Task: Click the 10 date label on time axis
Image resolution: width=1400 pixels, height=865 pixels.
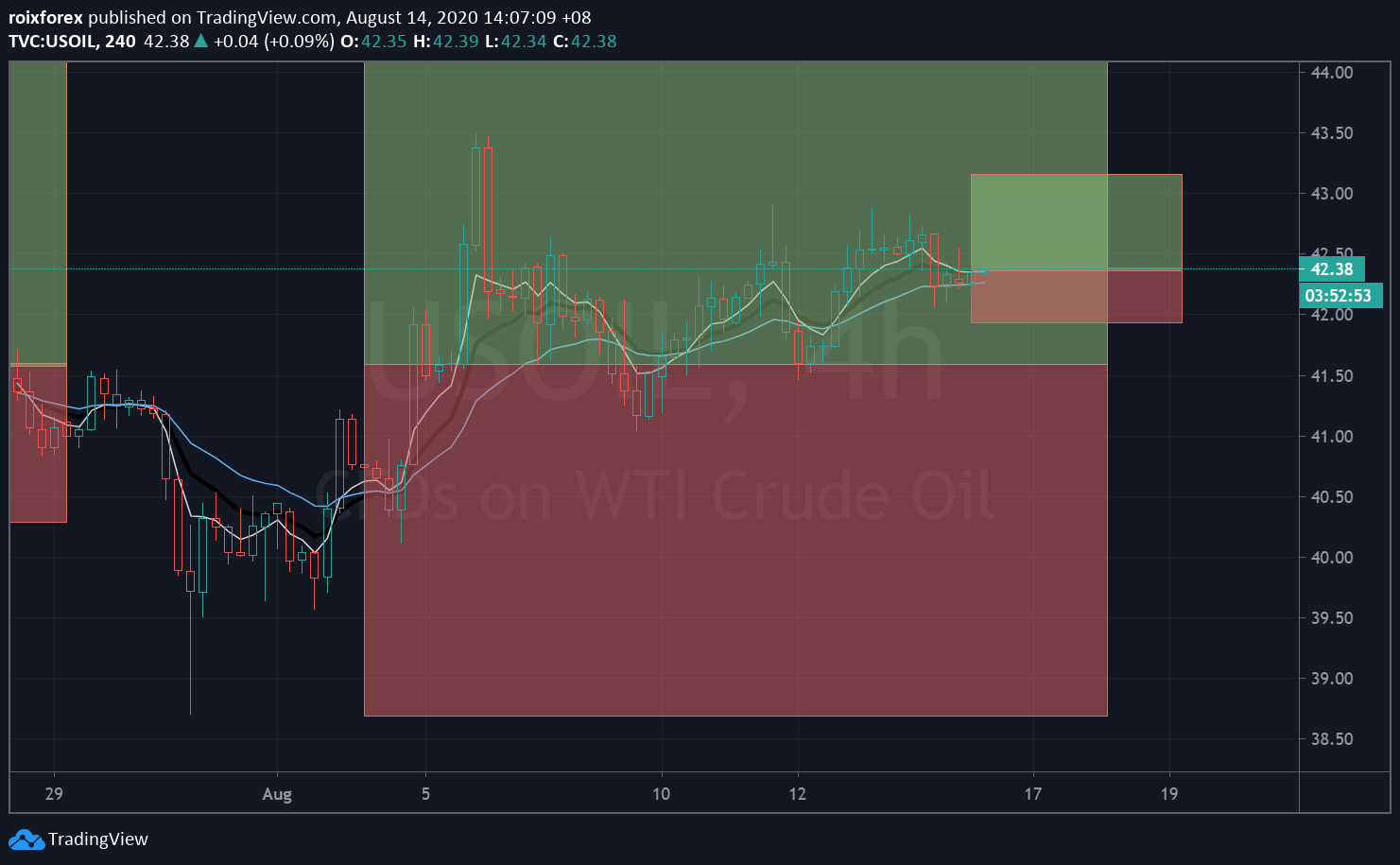Action: tap(661, 793)
